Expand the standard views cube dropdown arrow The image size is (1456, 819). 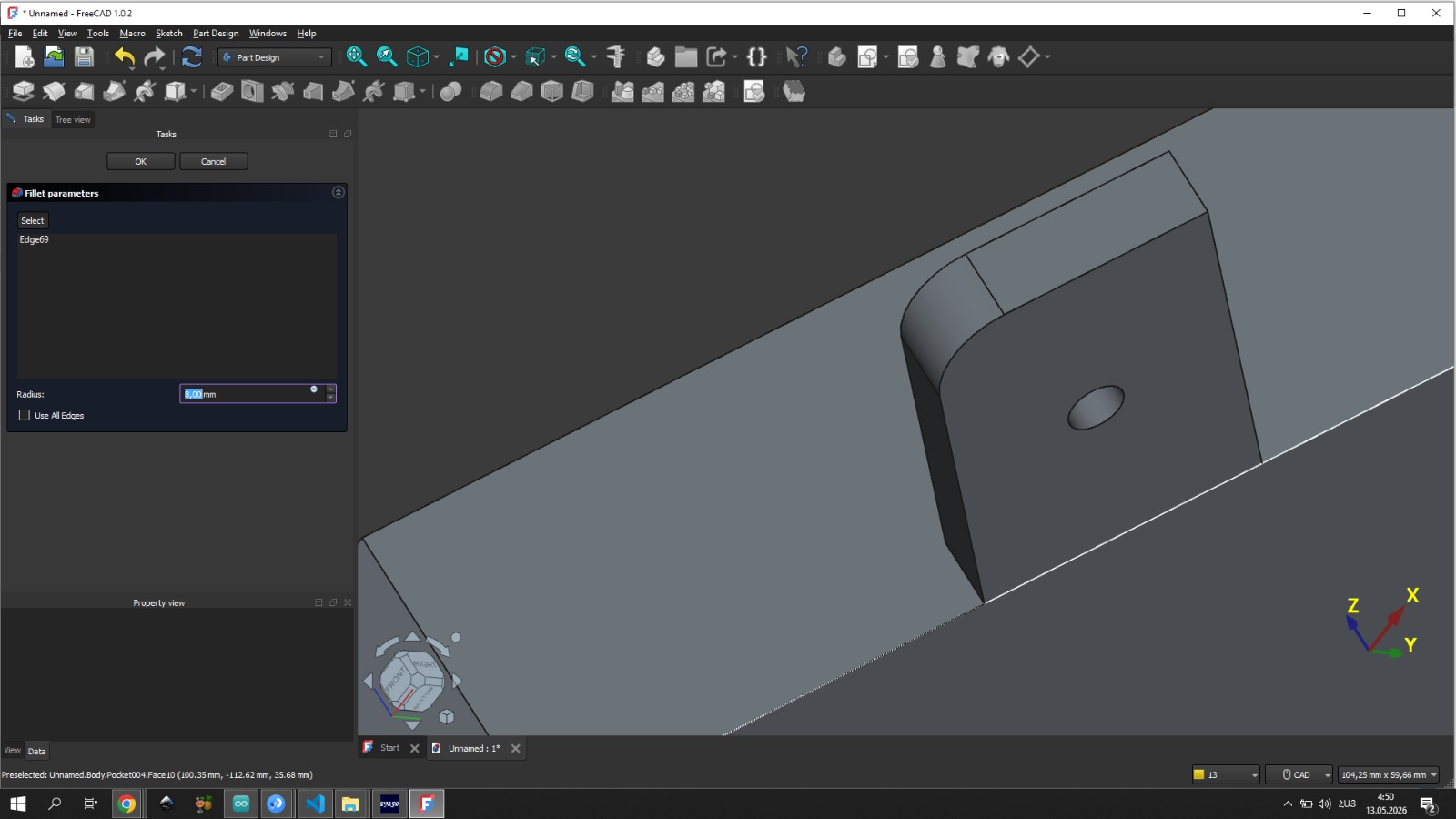click(x=436, y=57)
